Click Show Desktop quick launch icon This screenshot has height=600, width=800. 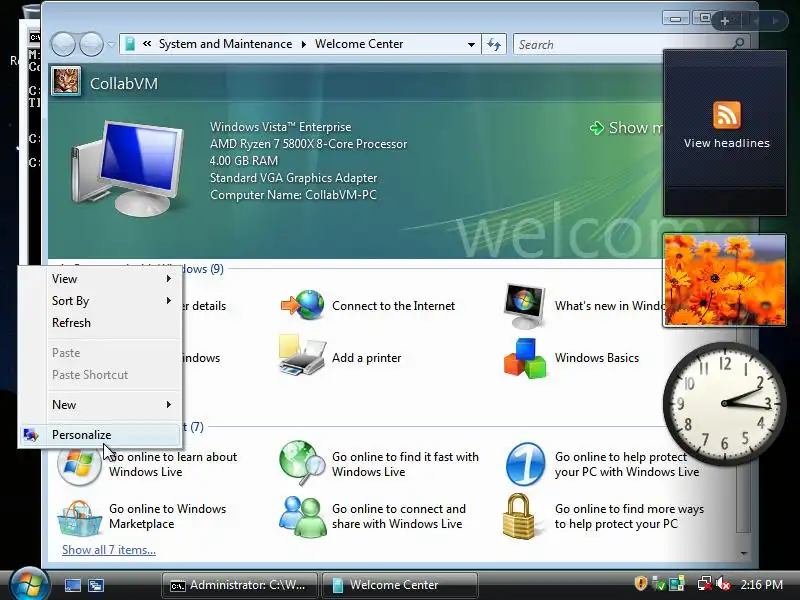(72, 585)
